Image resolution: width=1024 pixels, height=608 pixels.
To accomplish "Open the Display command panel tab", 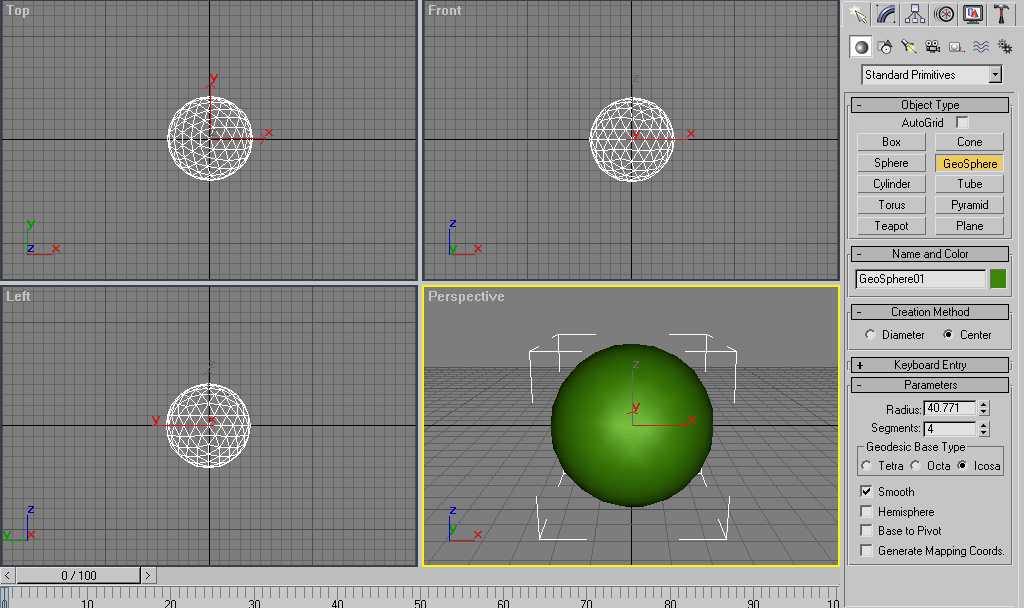I will click(973, 14).
